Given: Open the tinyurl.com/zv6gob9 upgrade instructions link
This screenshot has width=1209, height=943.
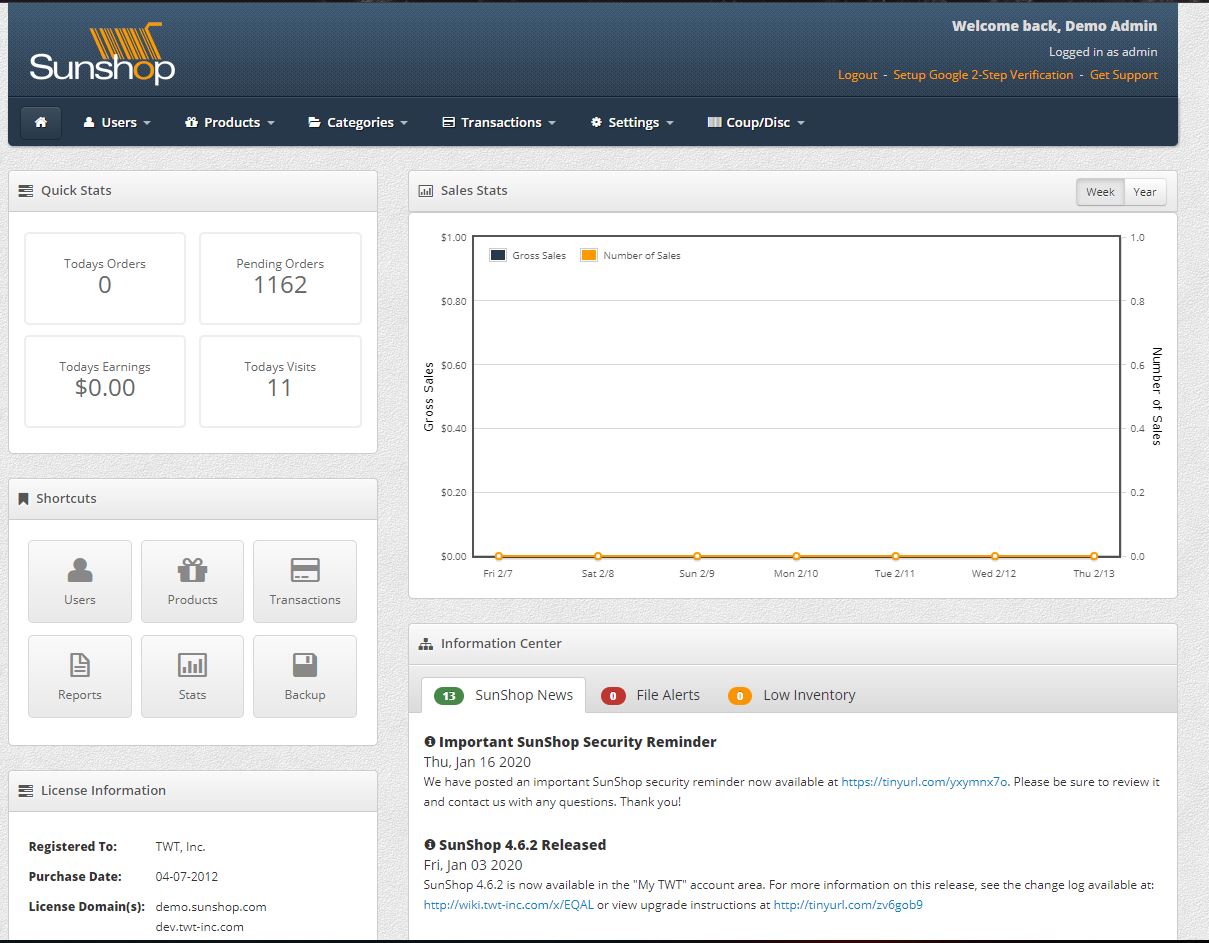Looking at the screenshot, I should point(848,905).
